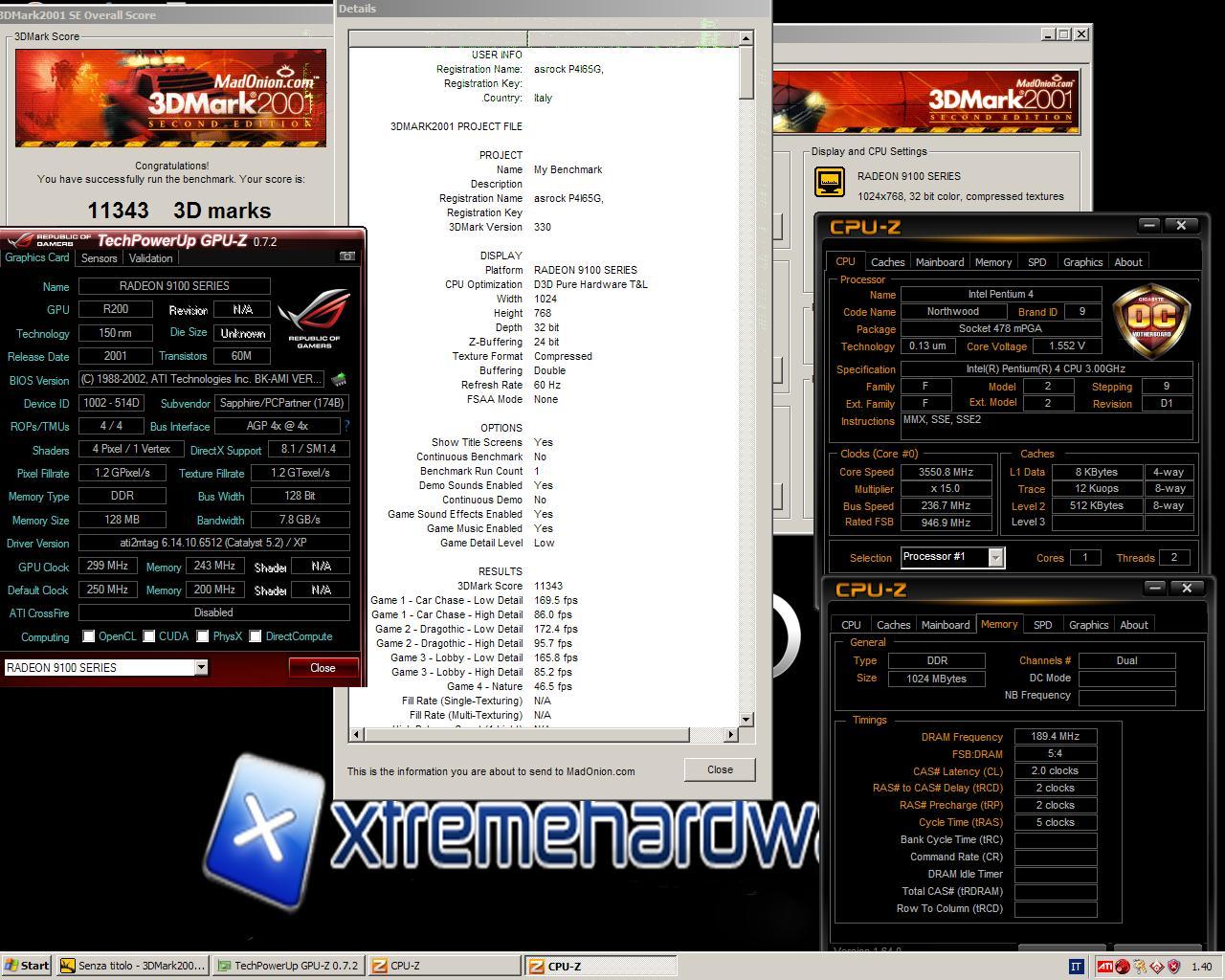Image resolution: width=1225 pixels, height=980 pixels.
Task: Minimize the upper CPU-Z window
Action: pyautogui.click(x=1149, y=225)
